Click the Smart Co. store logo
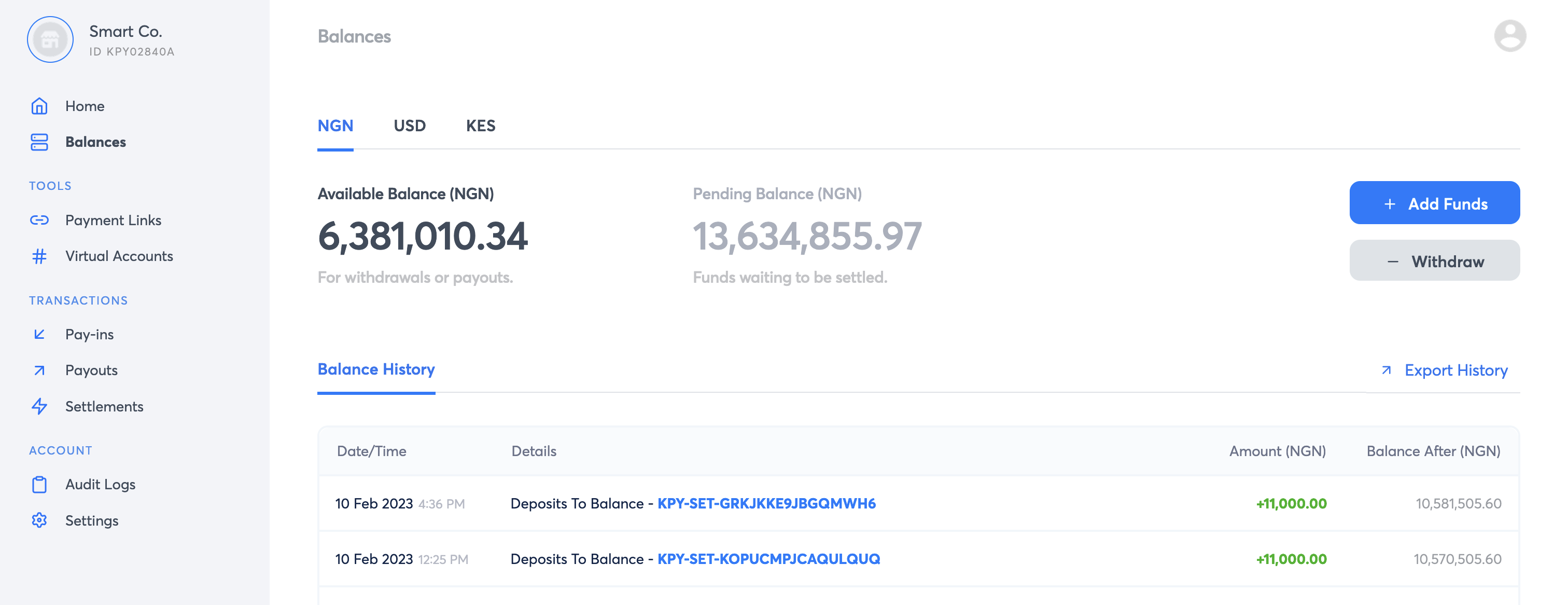This screenshot has width=1568, height=605. click(x=50, y=39)
